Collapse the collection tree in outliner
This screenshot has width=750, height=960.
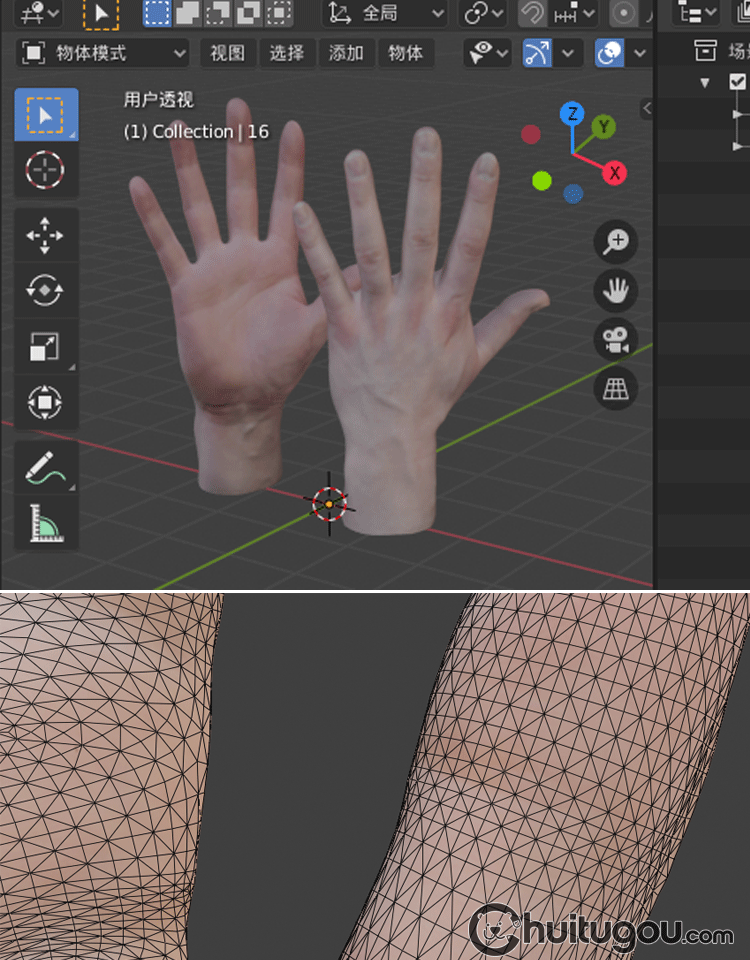[x=705, y=83]
